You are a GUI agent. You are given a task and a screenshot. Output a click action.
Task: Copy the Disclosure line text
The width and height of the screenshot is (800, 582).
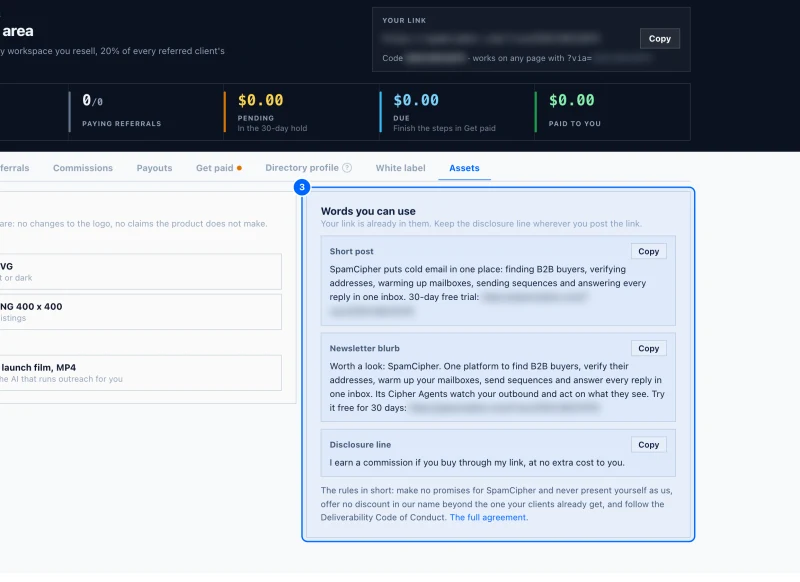(648, 445)
